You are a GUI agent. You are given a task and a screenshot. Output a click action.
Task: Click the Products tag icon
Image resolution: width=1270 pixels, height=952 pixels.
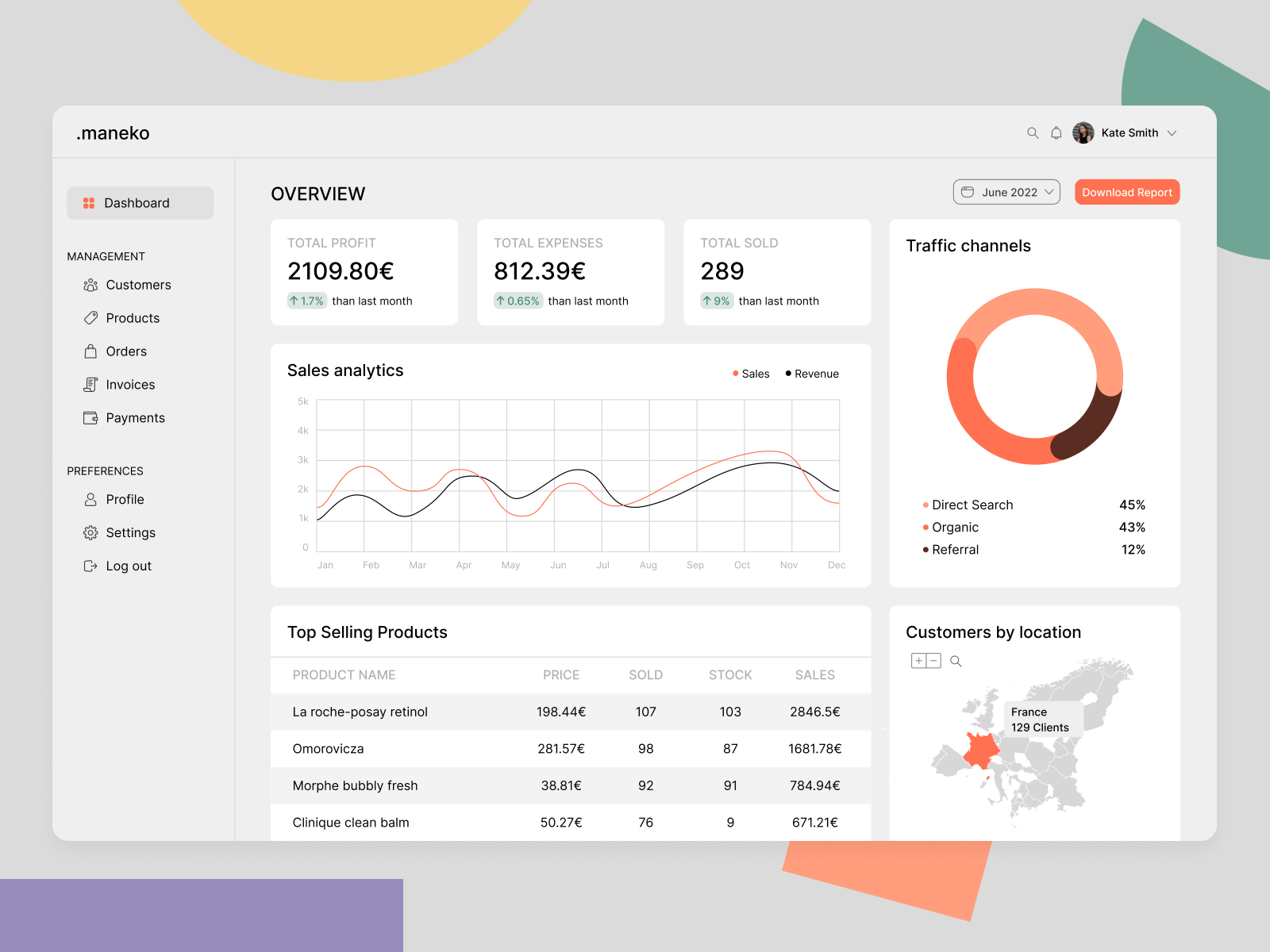(x=90, y=318)
